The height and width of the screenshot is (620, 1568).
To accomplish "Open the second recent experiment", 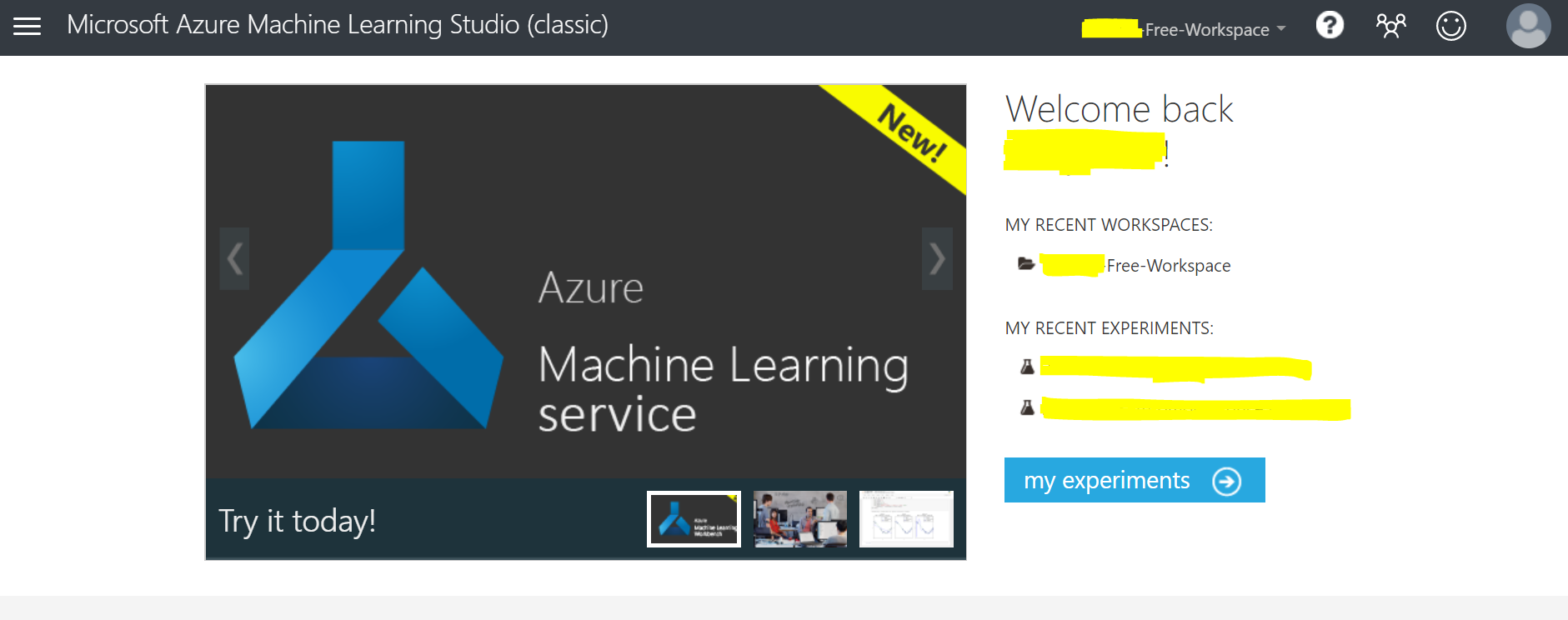I will point(1195,409).
